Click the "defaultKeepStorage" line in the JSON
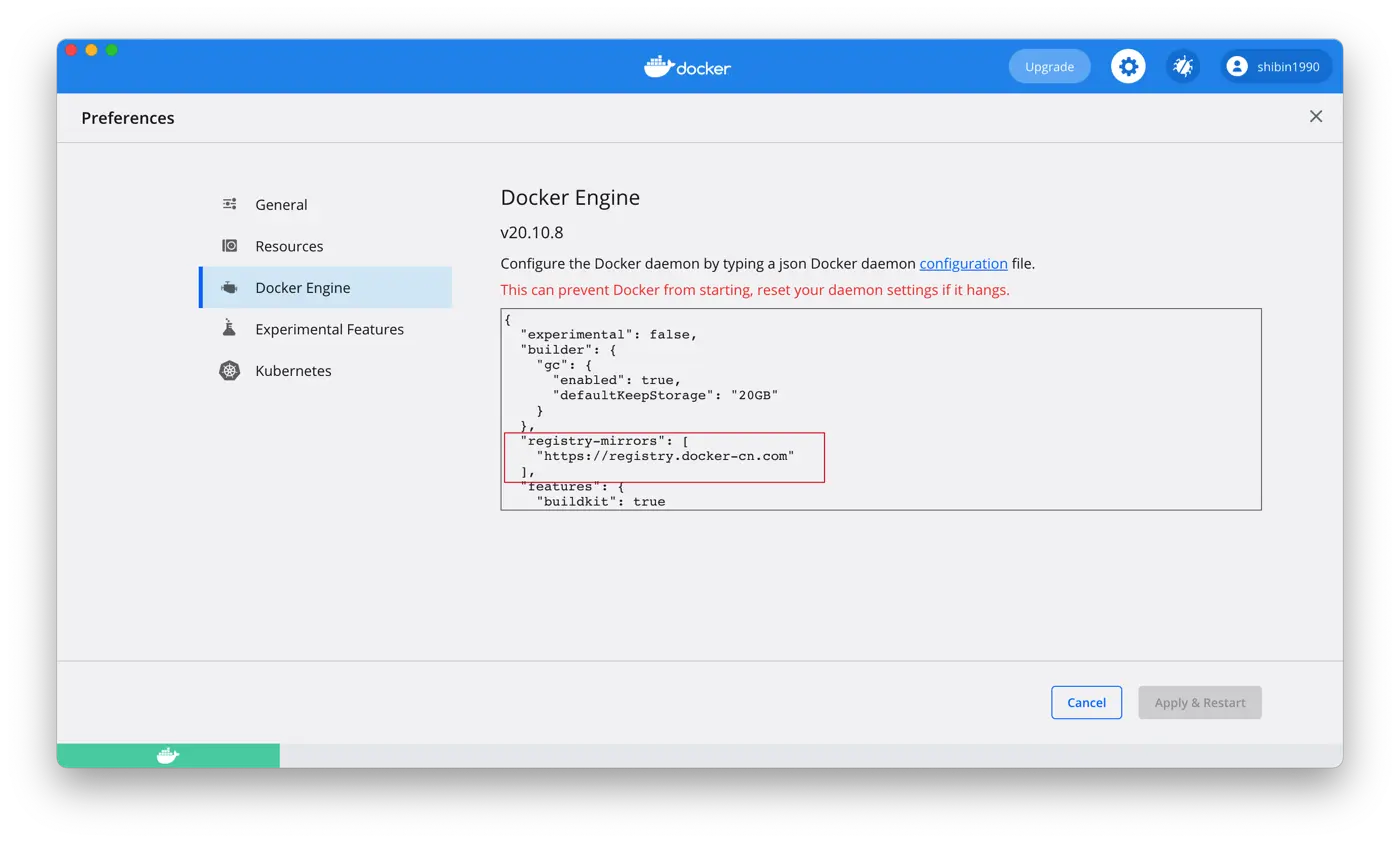This screenshot has width=1400, height=843. [665, 395]
